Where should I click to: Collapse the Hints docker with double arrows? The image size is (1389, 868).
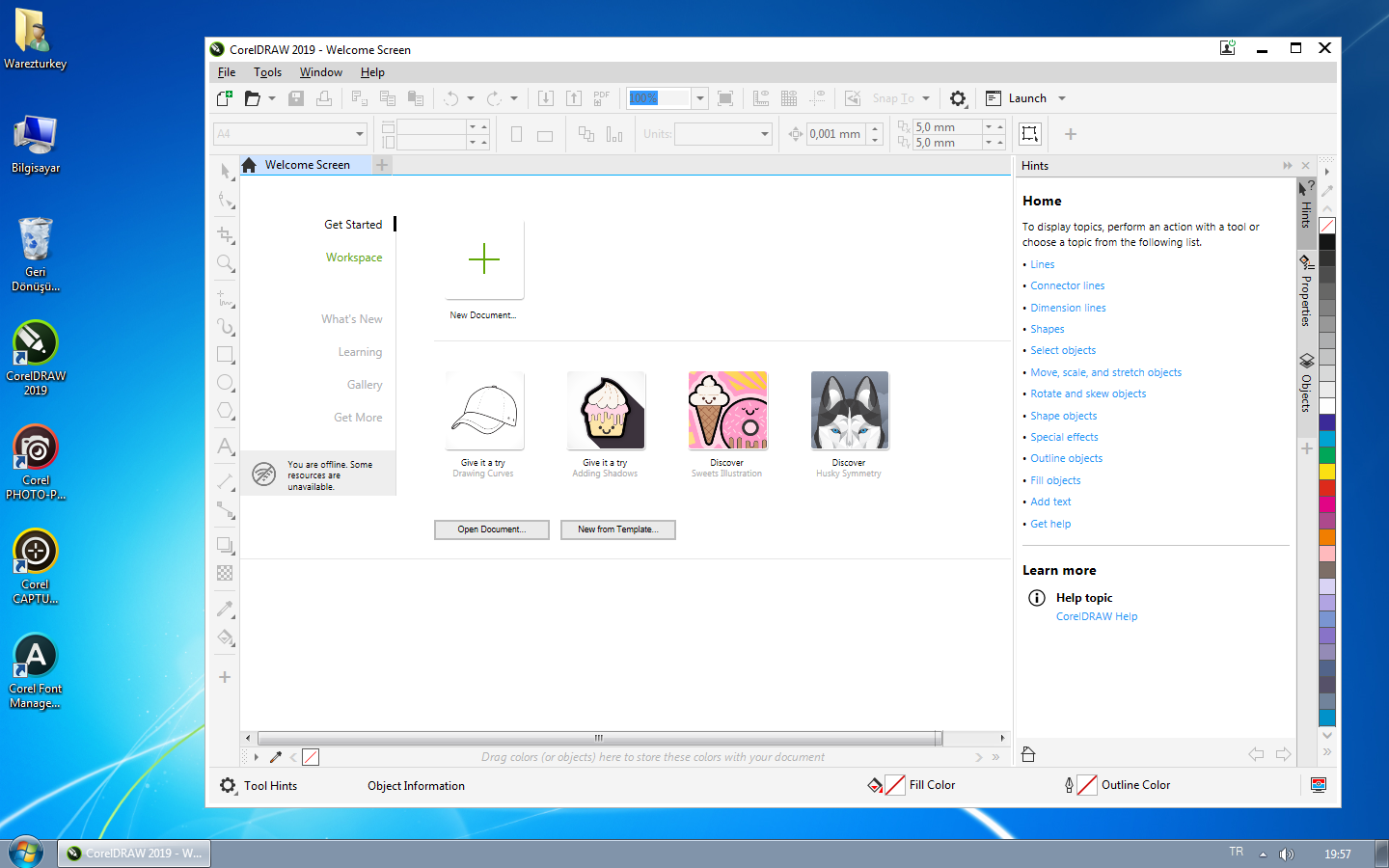(x=1288, y=166)
